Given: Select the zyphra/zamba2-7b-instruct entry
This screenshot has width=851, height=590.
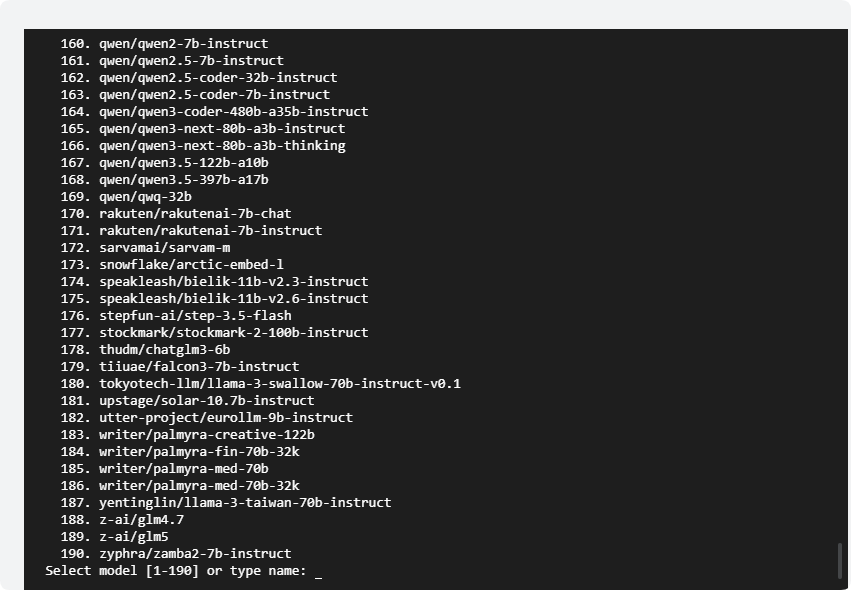Looking at the screenshot, I should click(195, 553).
